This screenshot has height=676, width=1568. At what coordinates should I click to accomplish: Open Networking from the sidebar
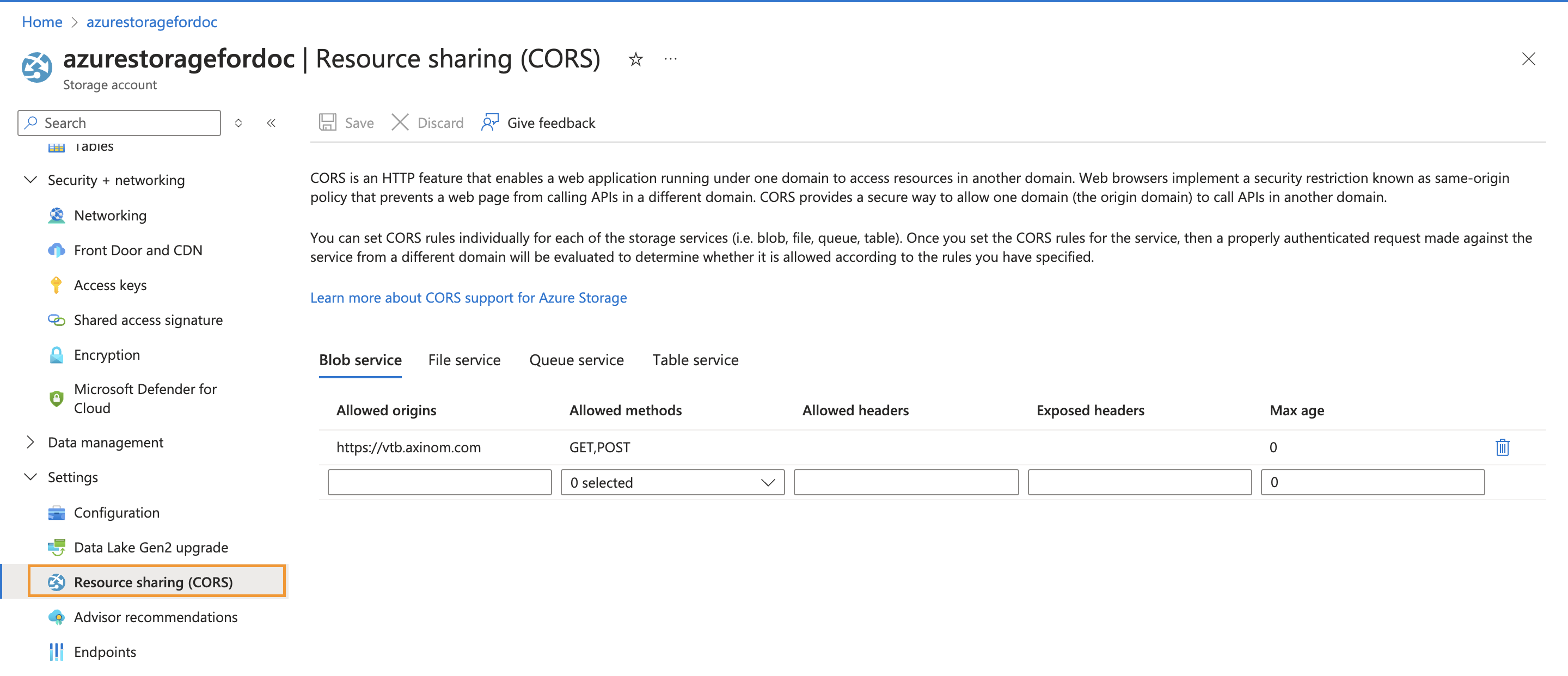click(110, 216)
